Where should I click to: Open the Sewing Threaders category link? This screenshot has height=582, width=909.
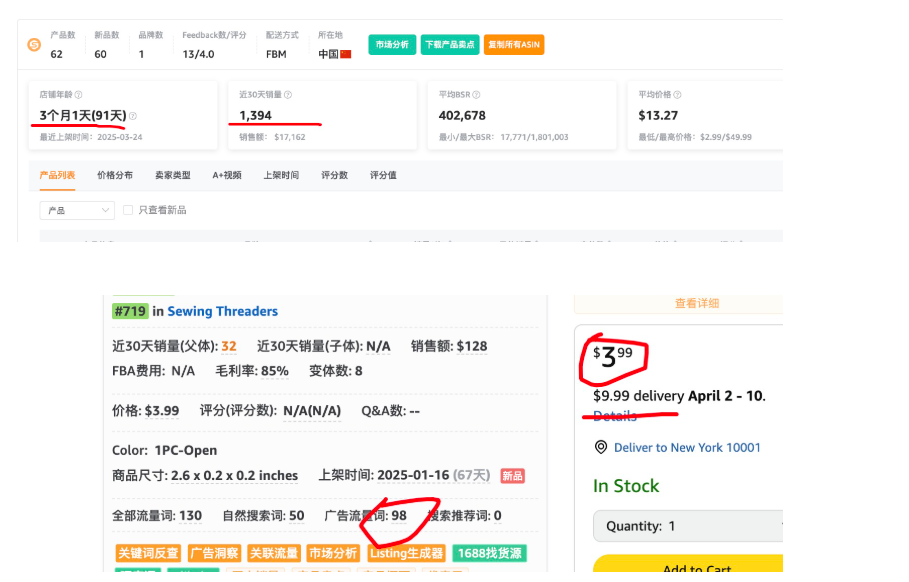222,311
